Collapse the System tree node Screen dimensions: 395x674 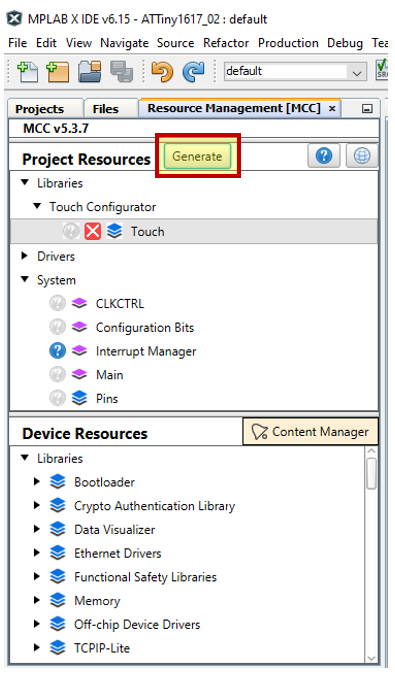[25, 279]
